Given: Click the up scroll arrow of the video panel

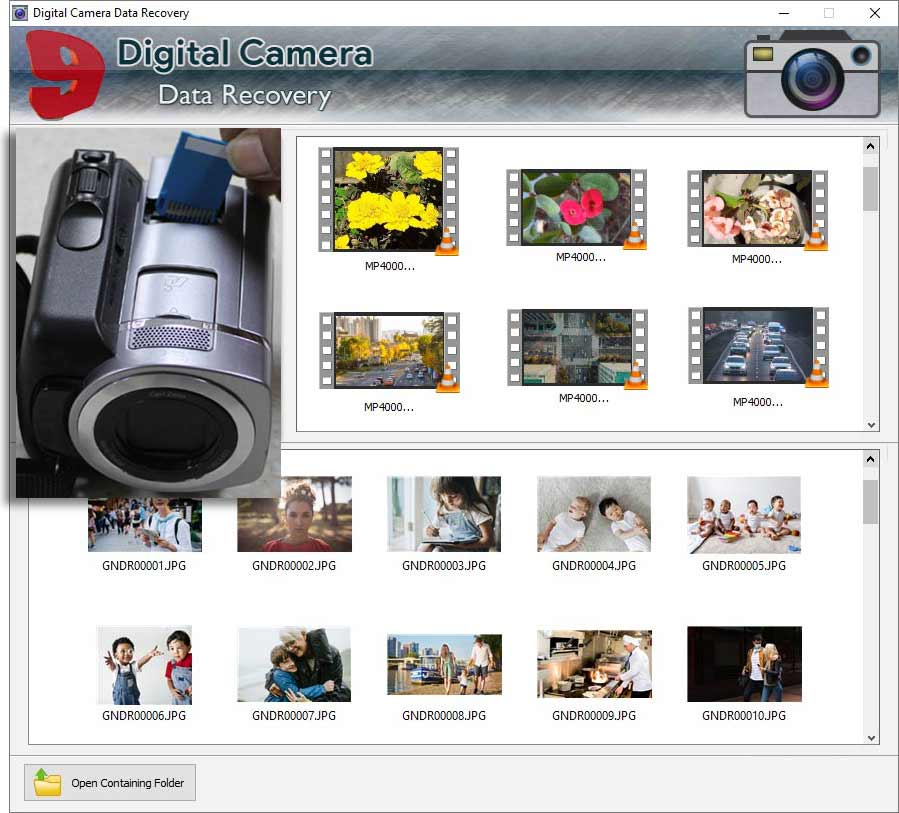Looking at the screenshot, I should (869, 145).
